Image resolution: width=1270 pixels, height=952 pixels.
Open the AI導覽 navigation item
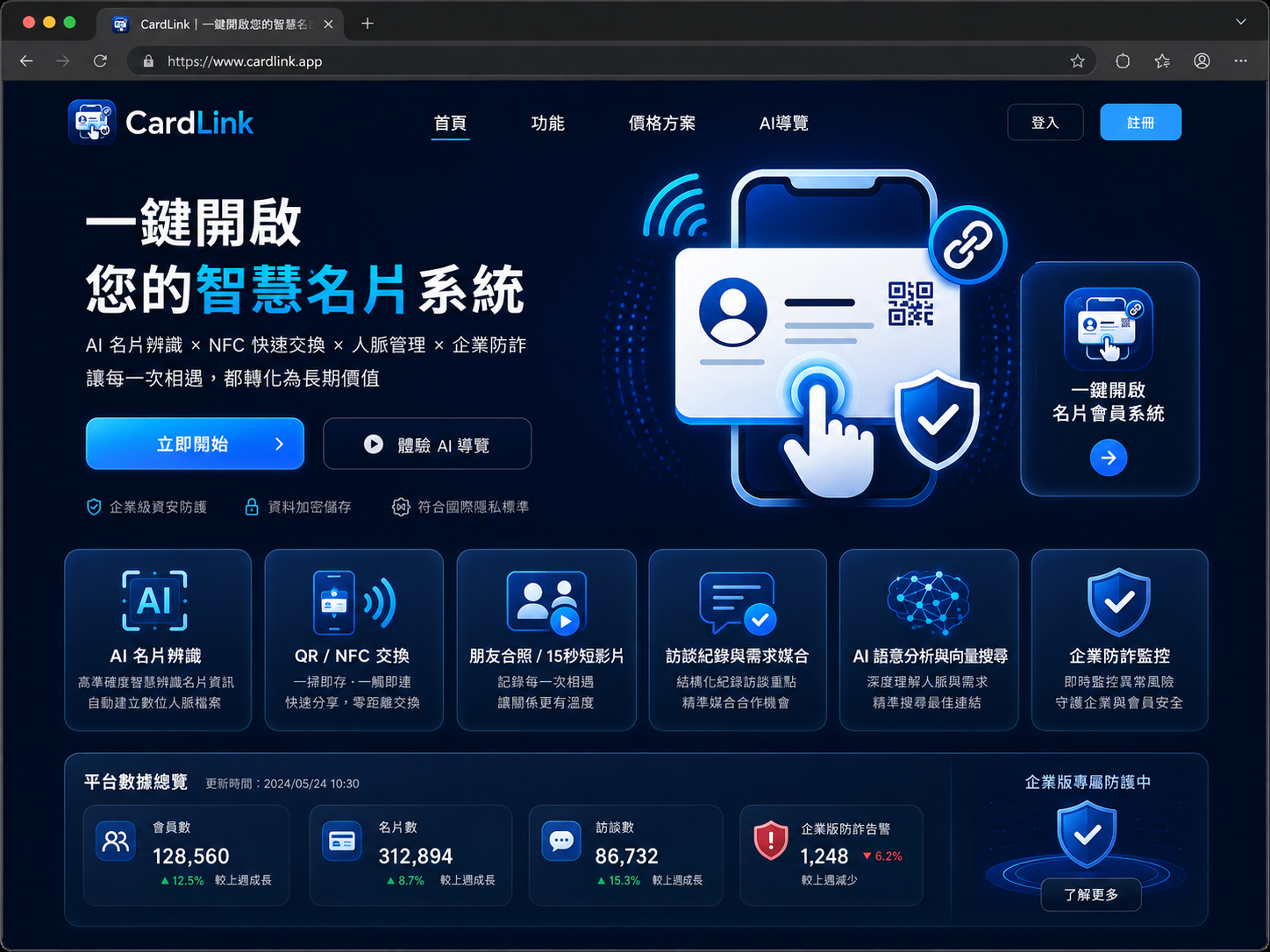coord(784,124)
